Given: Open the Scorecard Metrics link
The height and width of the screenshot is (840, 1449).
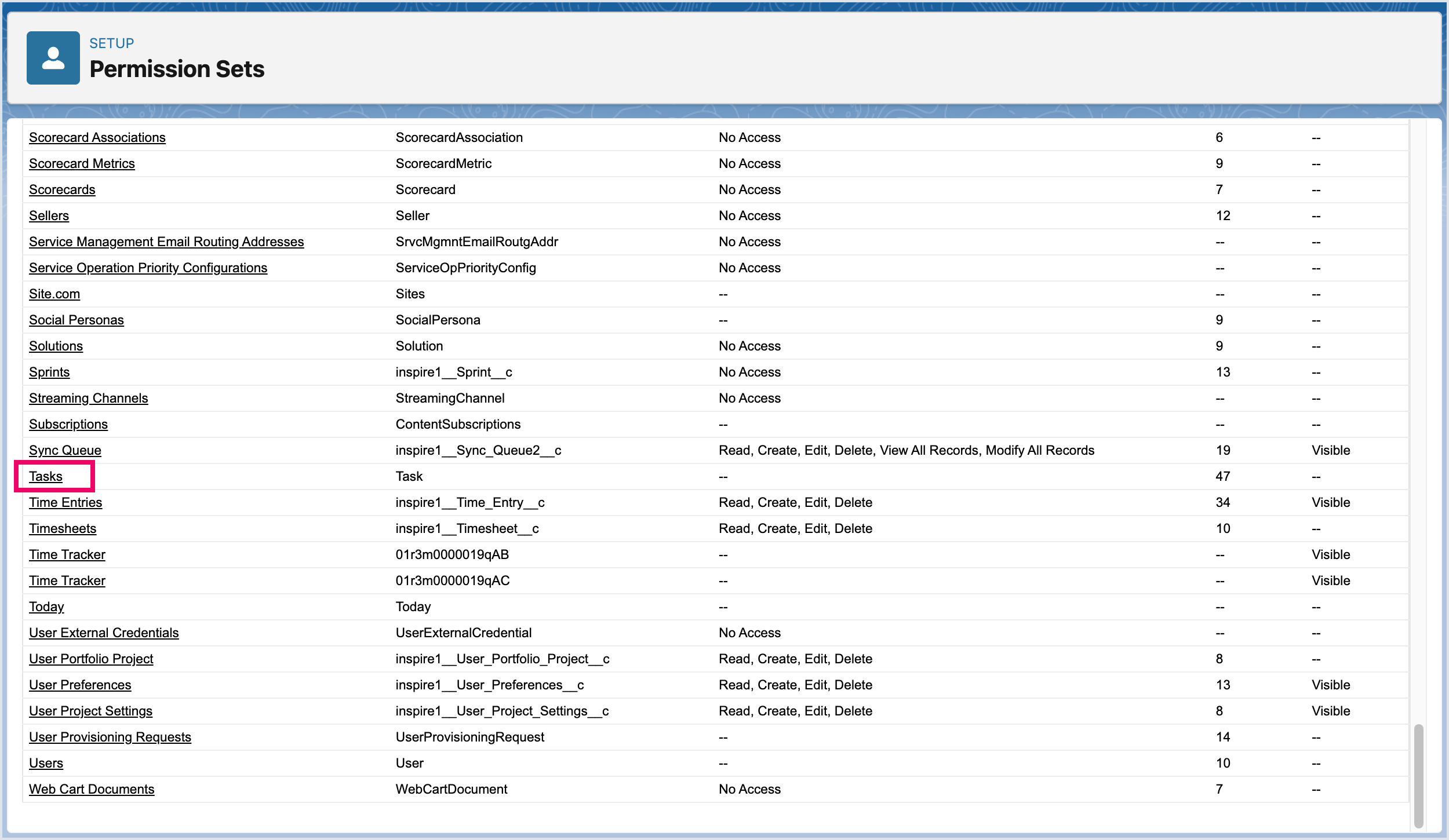Looking at the screenshot, I should pyautogui.click(x=82, y=163).
